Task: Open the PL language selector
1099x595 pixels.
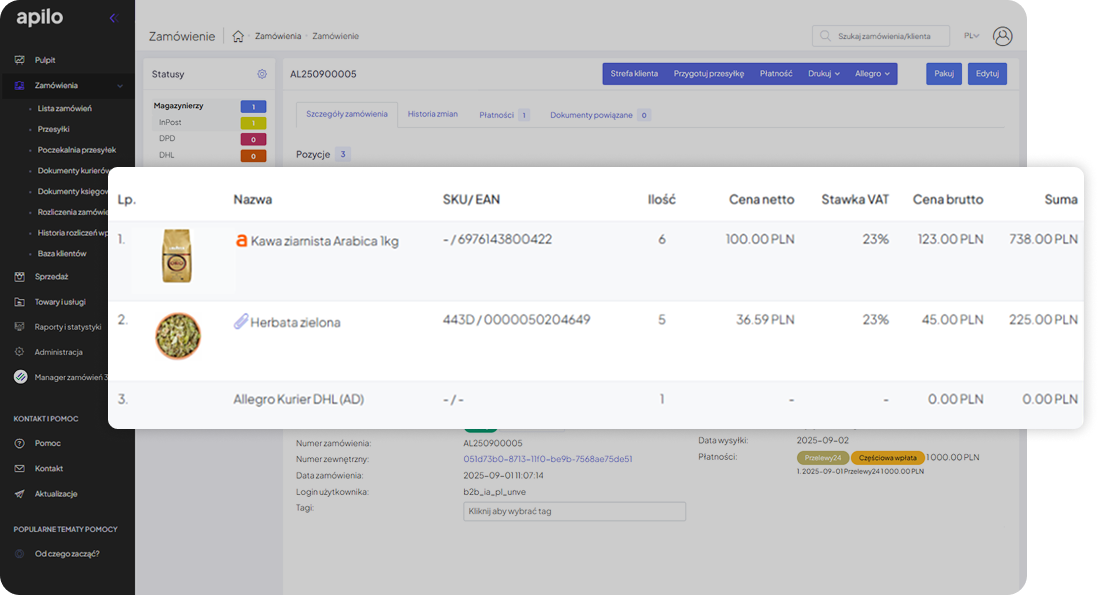Action: pyautogui.click(x=971, y=36)
